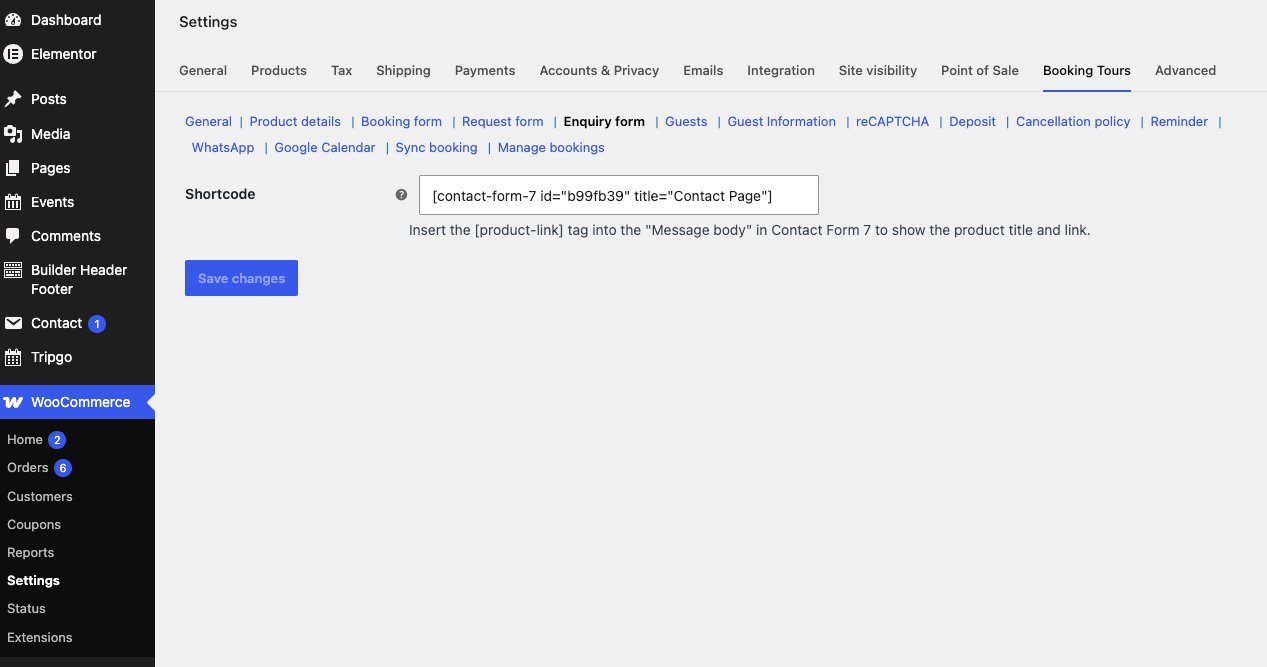Open the Guest Information section

781,121
